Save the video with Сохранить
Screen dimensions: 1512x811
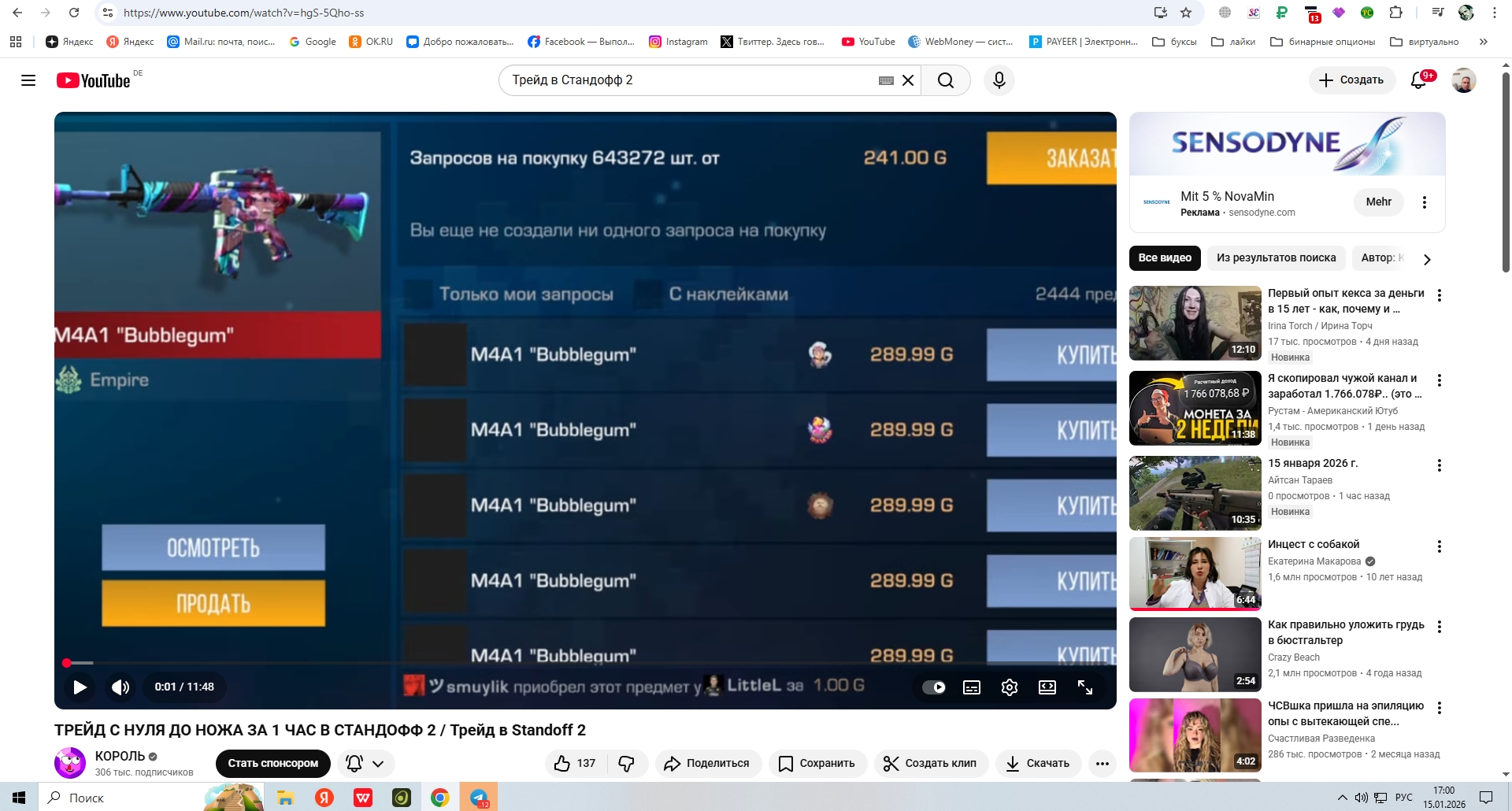(817, 763)
